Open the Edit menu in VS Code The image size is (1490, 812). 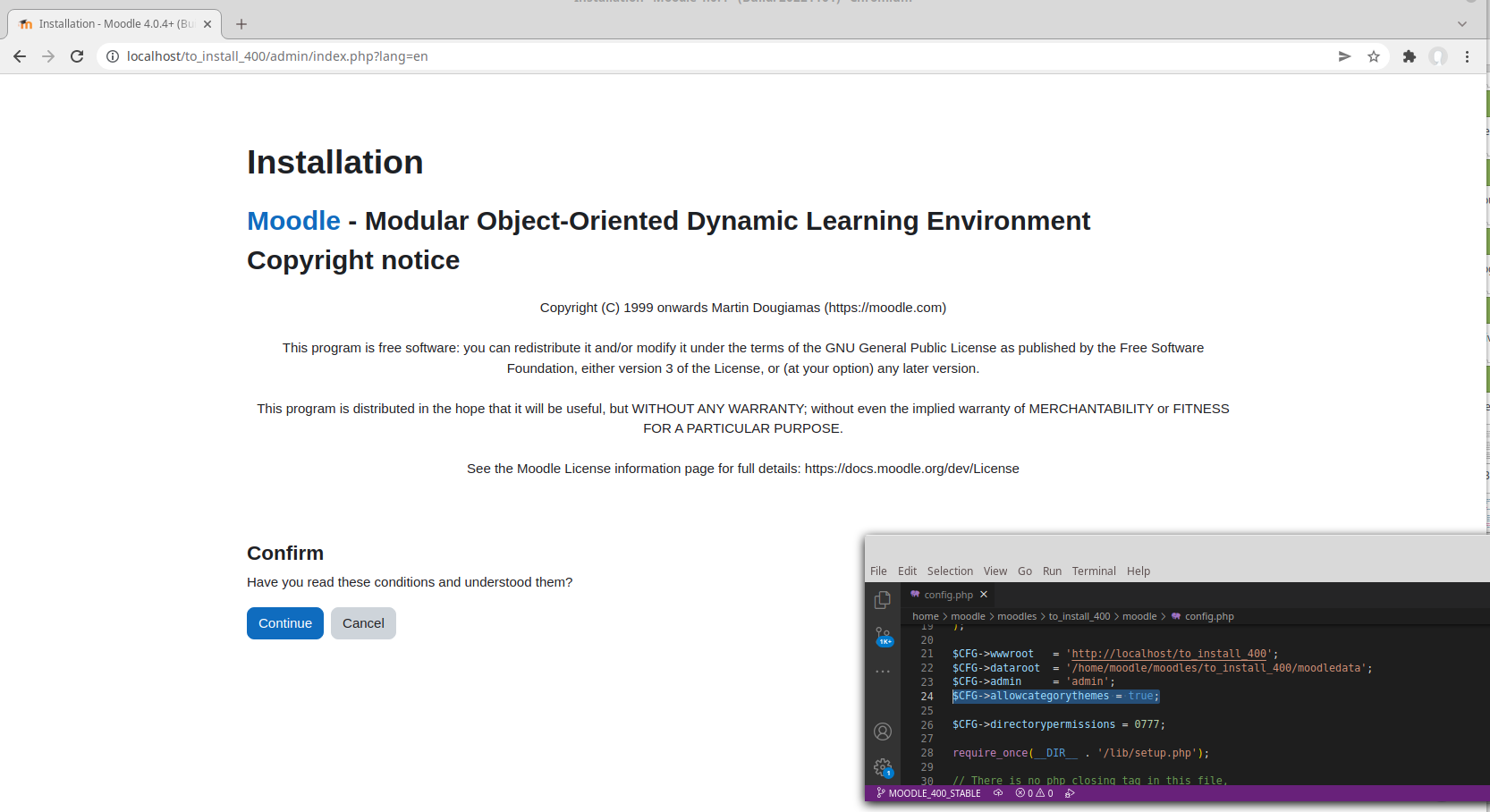907,571
